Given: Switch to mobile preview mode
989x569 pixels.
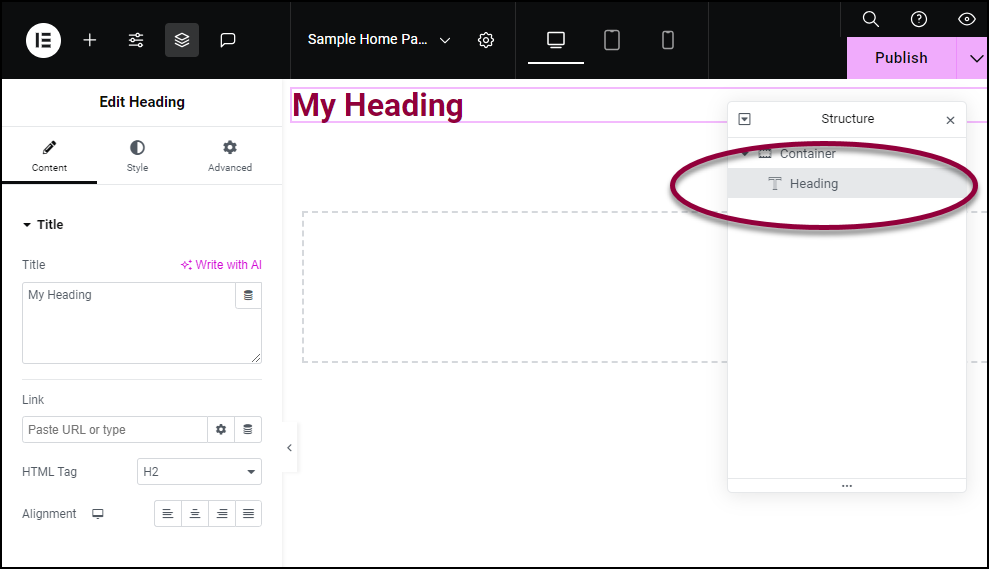Looking at the screenshot, I should coord(667,40).
